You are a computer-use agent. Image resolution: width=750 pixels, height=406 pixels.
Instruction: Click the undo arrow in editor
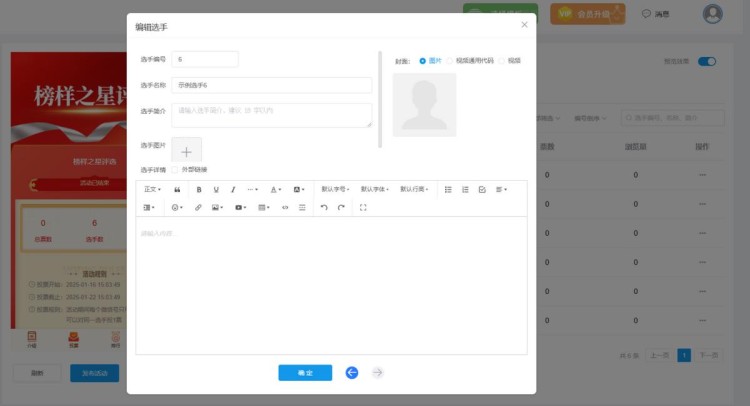tap(324, 207)
